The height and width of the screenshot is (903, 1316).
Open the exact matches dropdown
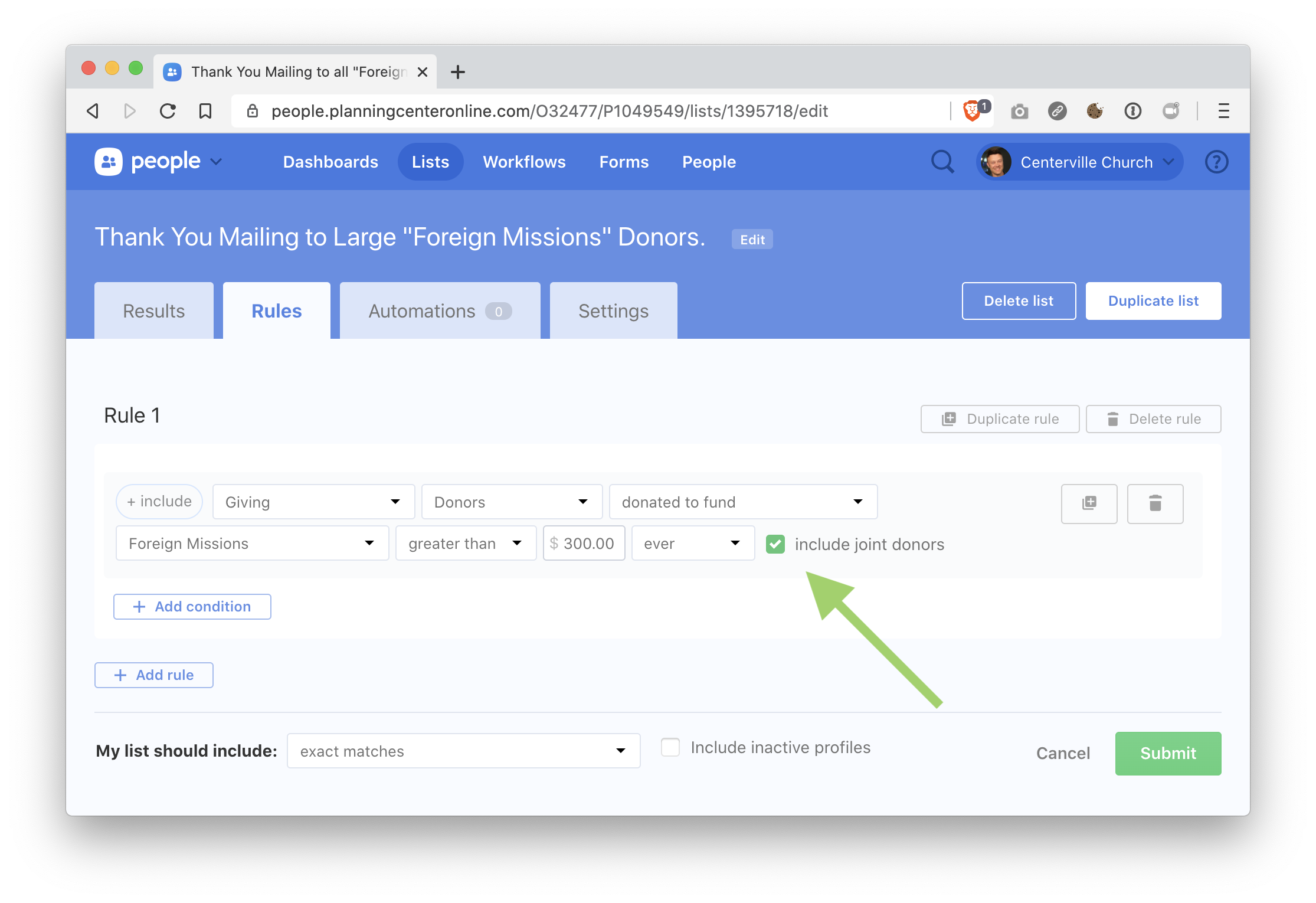pyautogui.click(x=463, y=751)
